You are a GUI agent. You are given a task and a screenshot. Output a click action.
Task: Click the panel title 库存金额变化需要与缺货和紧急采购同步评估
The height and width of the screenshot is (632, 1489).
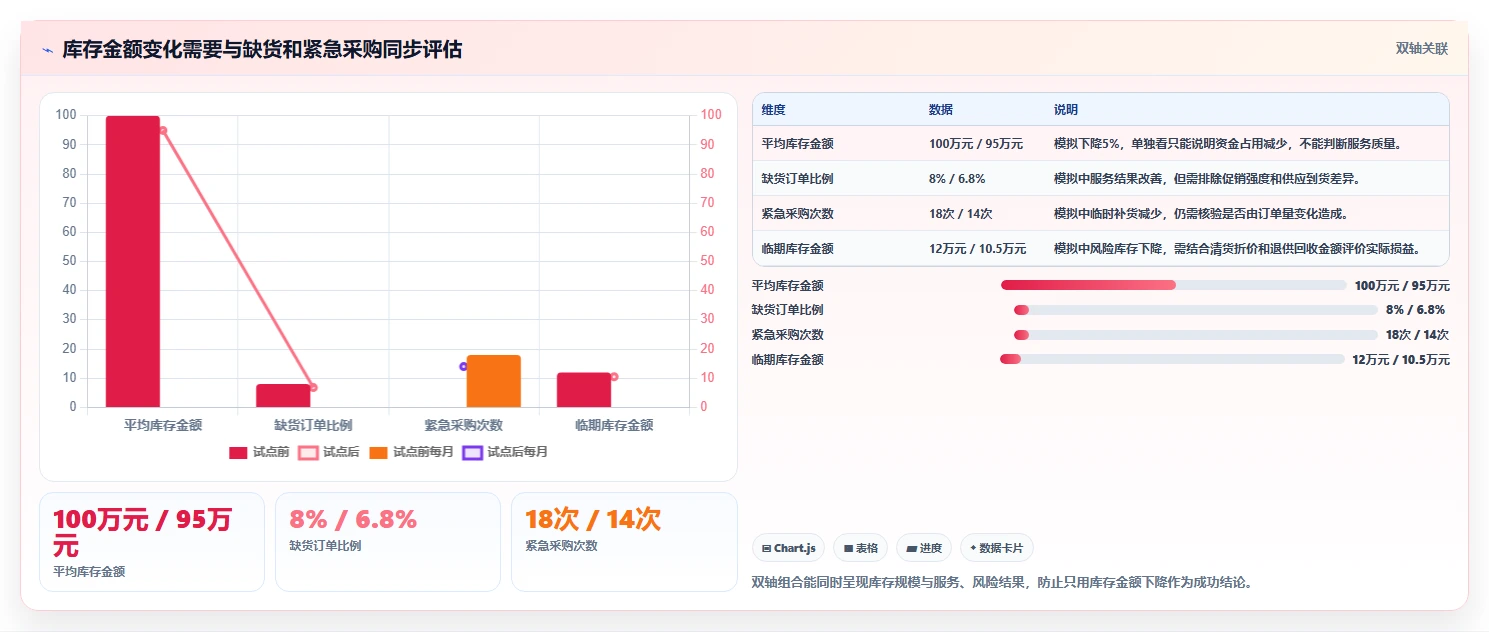262,50
